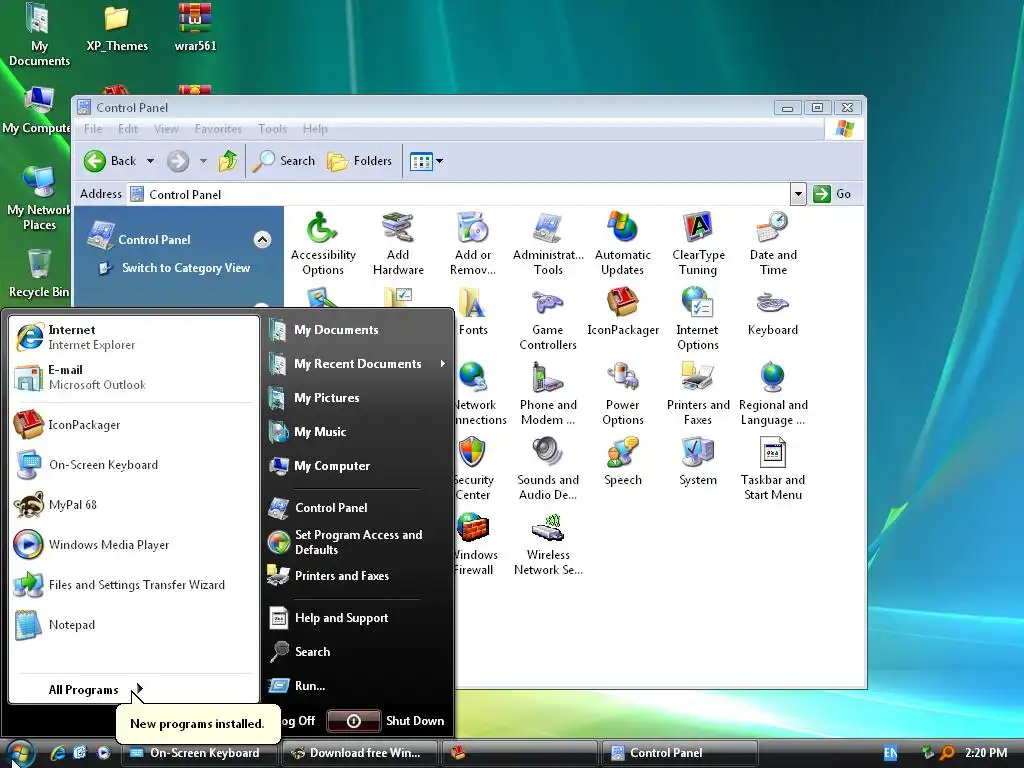
Task: Open Windows Firewall icon
Action: 474,544
